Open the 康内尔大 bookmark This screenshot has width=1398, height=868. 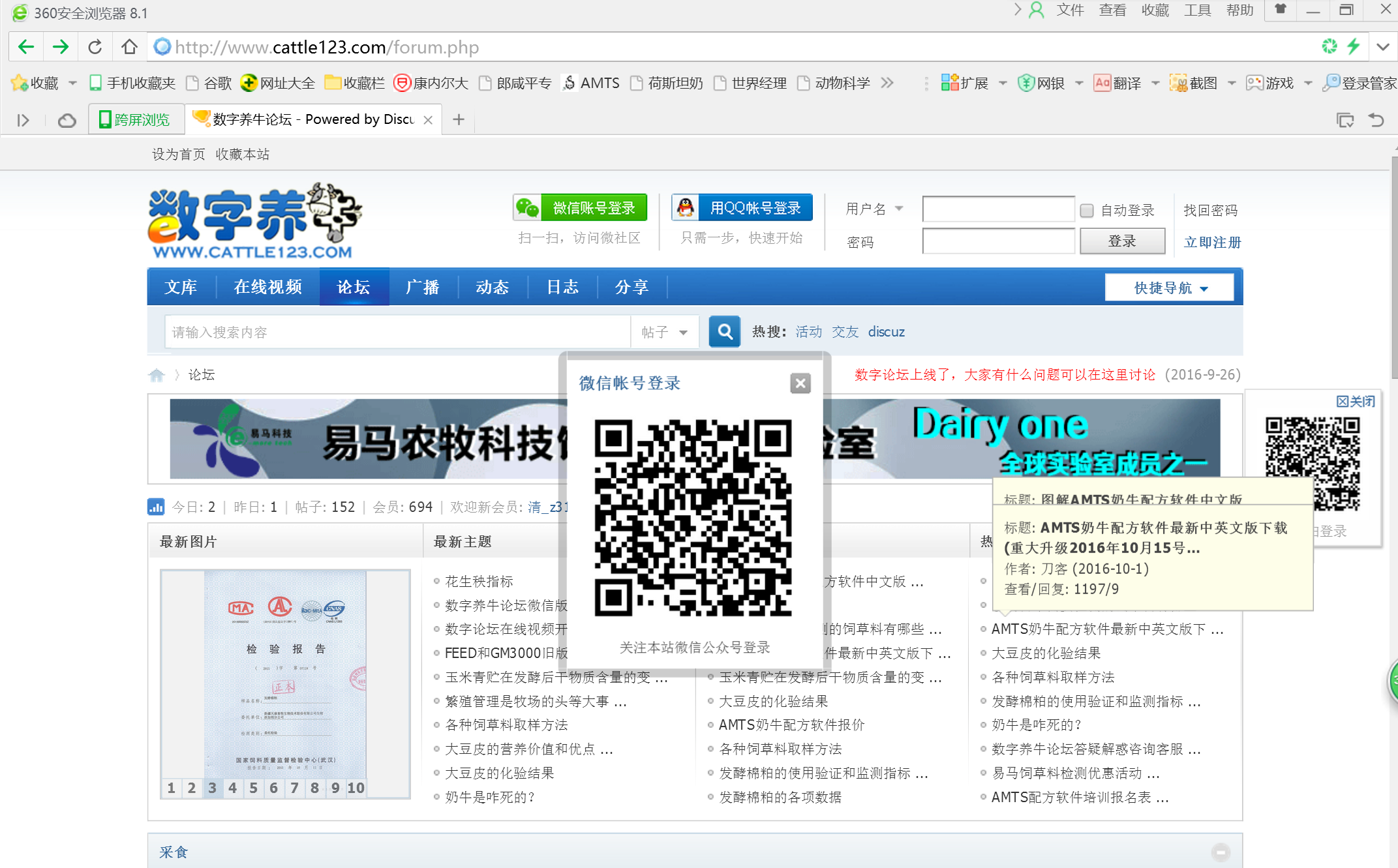(x=431, y=83)
